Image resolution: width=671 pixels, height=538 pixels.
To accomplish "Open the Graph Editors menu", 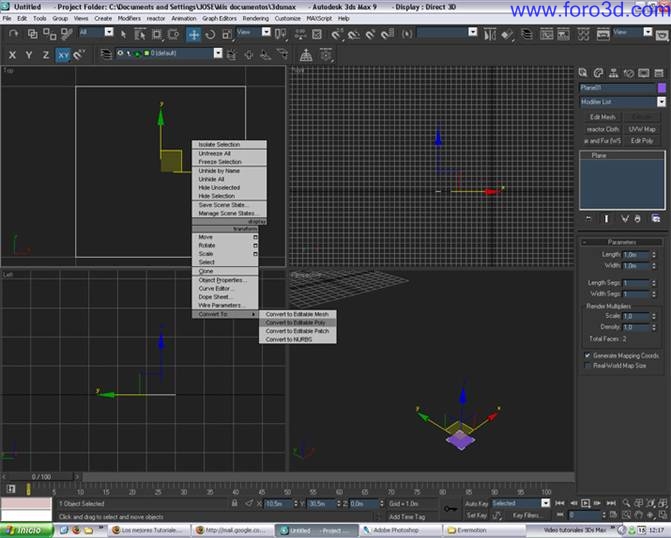I will coord(219,18).
